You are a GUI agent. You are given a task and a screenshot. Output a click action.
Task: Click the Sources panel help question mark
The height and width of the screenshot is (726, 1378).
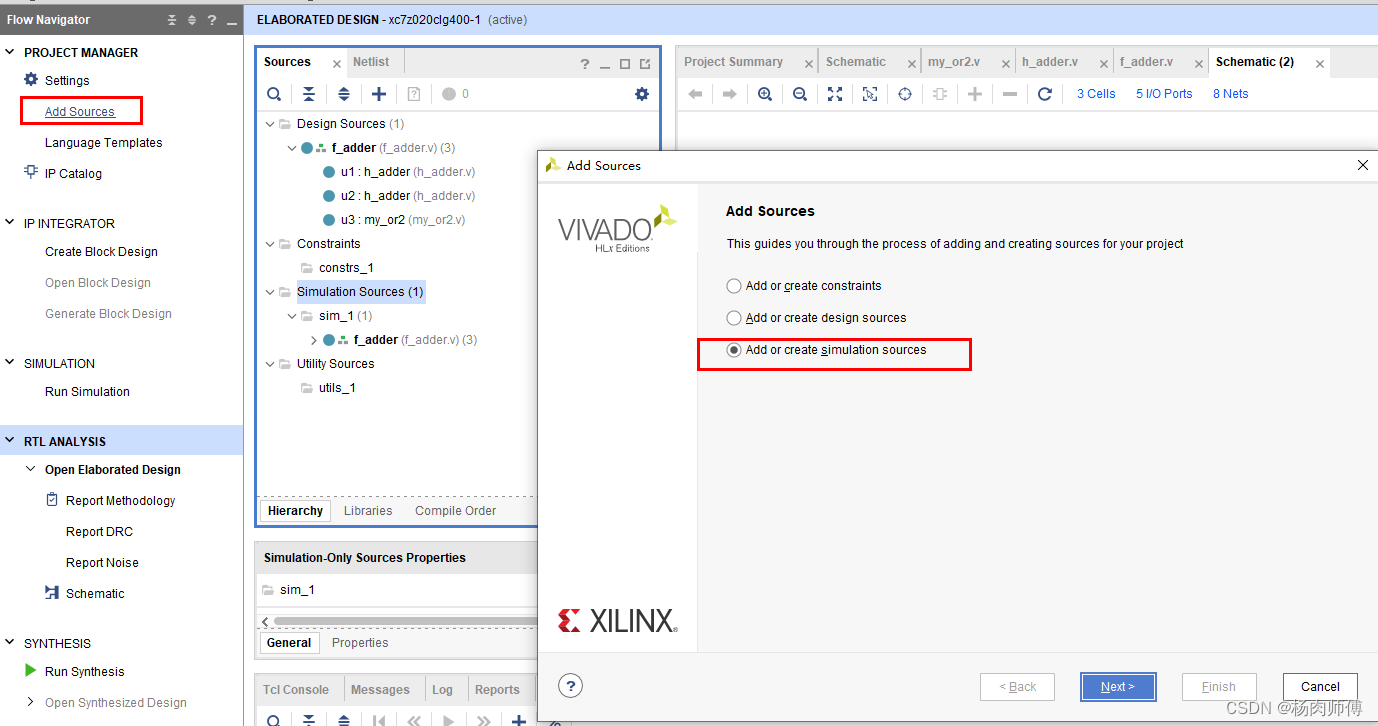(585, 64)
